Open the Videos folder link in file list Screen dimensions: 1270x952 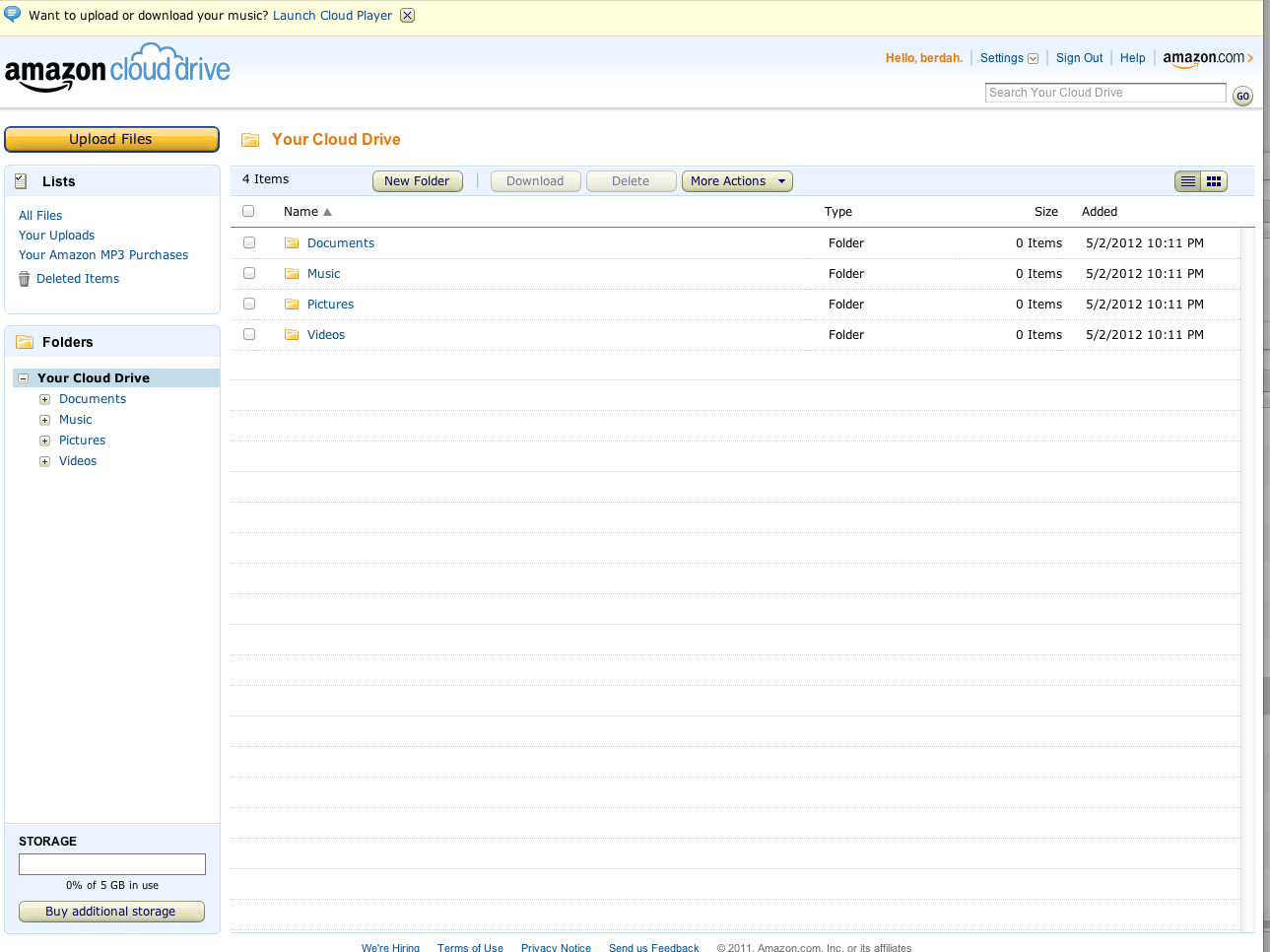tap(326, 335)
